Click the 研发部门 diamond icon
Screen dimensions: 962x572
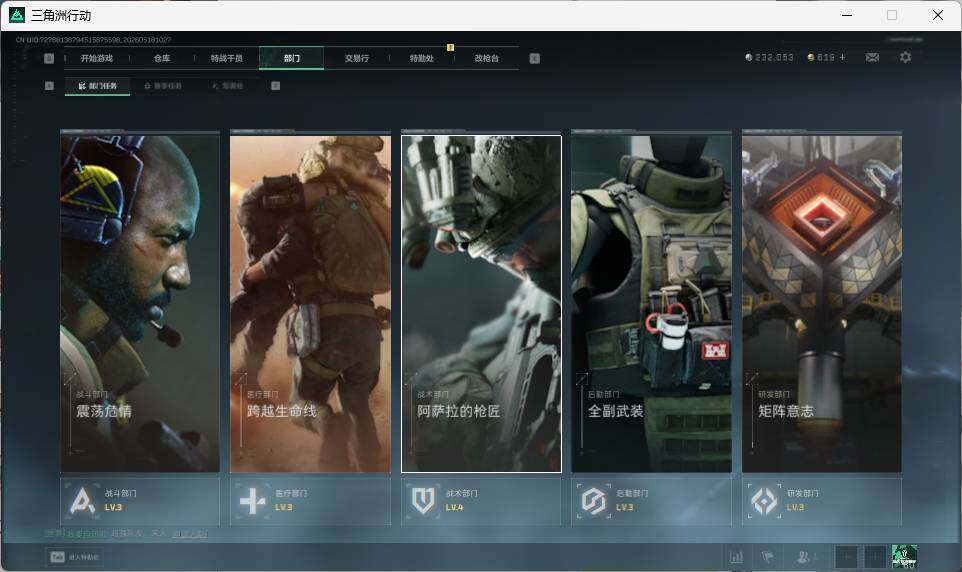[764, 501]
